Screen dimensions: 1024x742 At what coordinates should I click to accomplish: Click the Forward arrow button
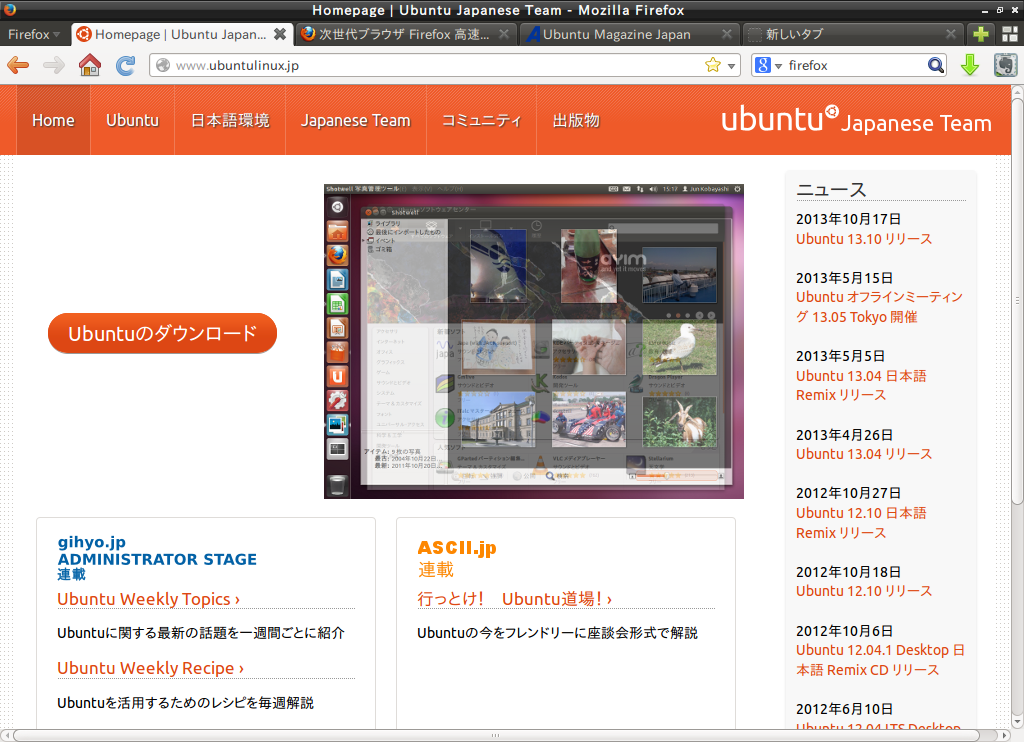click(54, 65)
